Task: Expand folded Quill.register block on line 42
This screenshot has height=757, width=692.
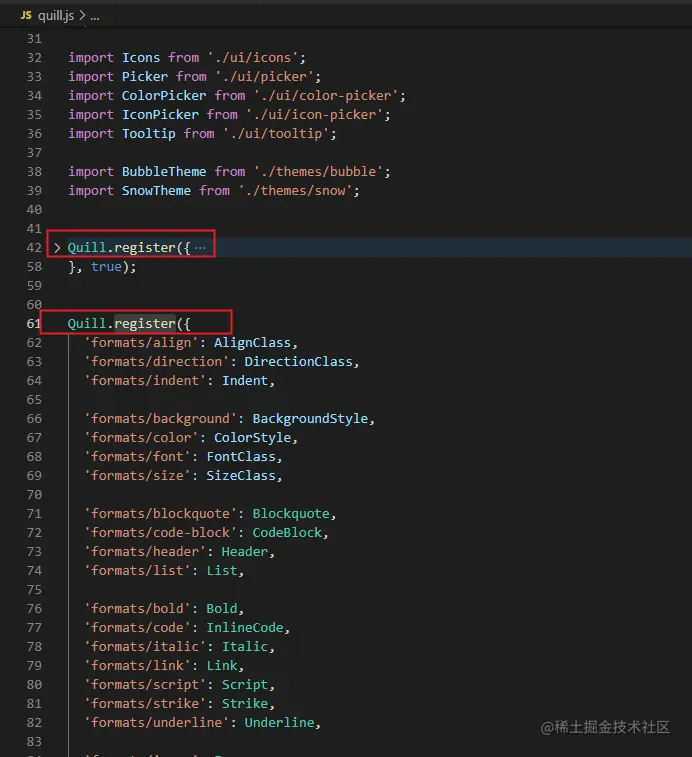Action: tap(57, 248)
